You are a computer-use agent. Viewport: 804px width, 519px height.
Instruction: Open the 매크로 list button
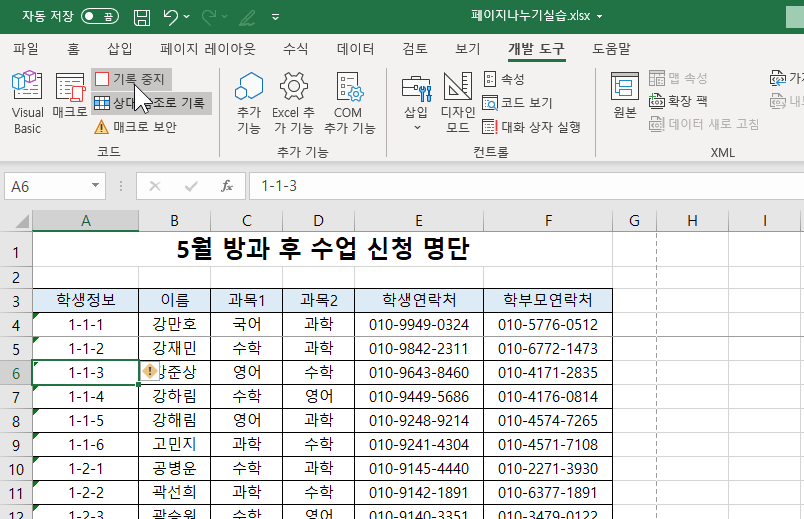(70, 95)
